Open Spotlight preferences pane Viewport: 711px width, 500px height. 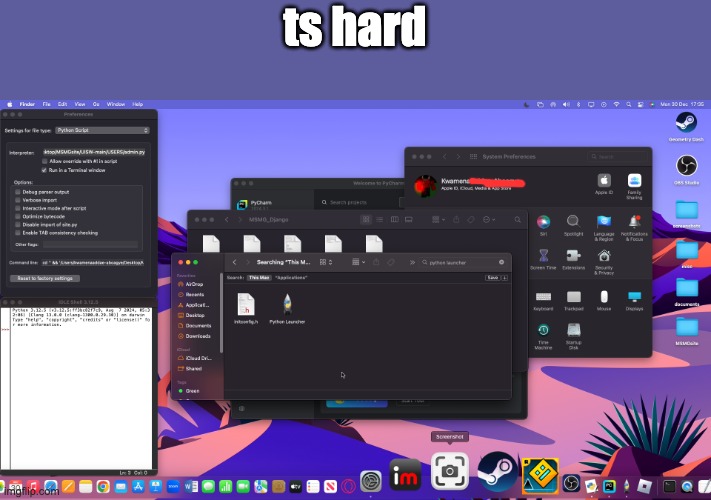coord(573,225)
